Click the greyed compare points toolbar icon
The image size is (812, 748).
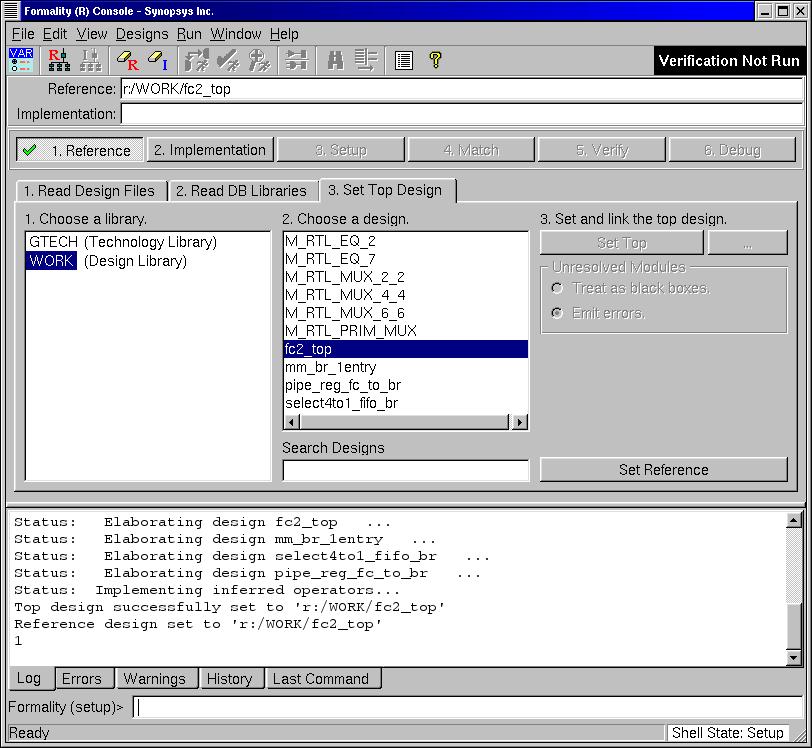(297, 60)
